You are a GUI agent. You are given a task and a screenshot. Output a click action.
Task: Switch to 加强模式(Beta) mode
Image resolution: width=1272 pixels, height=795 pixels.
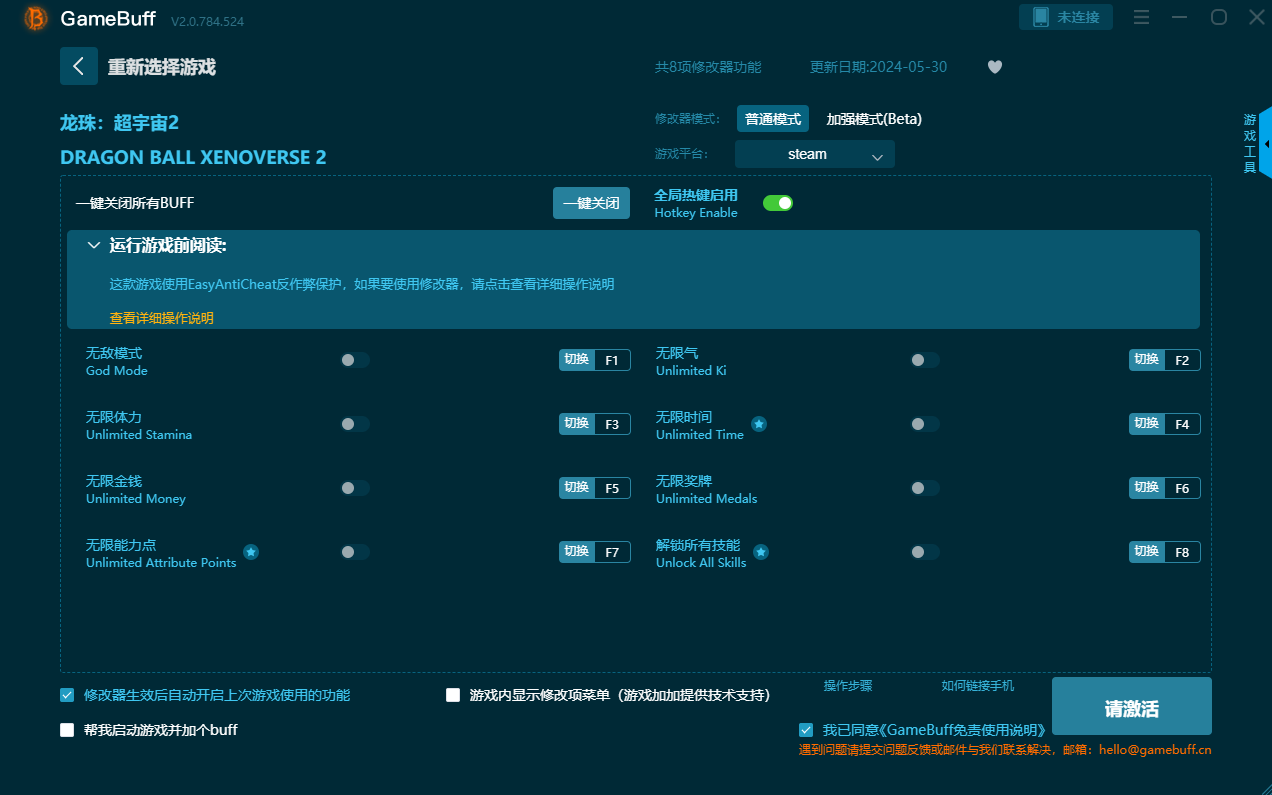tap(873, 119)
